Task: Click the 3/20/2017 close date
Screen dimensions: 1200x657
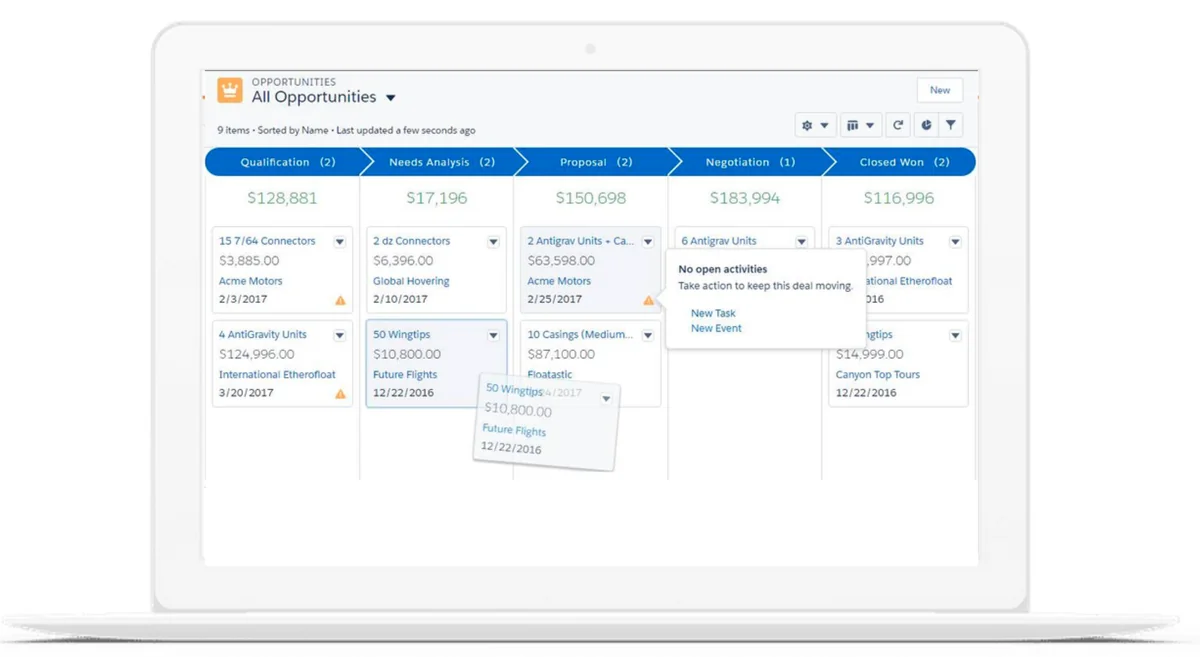Action: point(246,393)
